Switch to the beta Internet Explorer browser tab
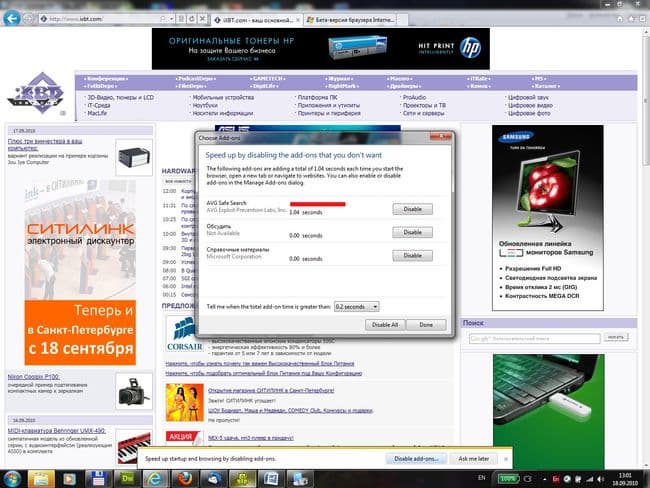Screen dimensions: 650x488 pyautogui.click(x=351, y=20)
